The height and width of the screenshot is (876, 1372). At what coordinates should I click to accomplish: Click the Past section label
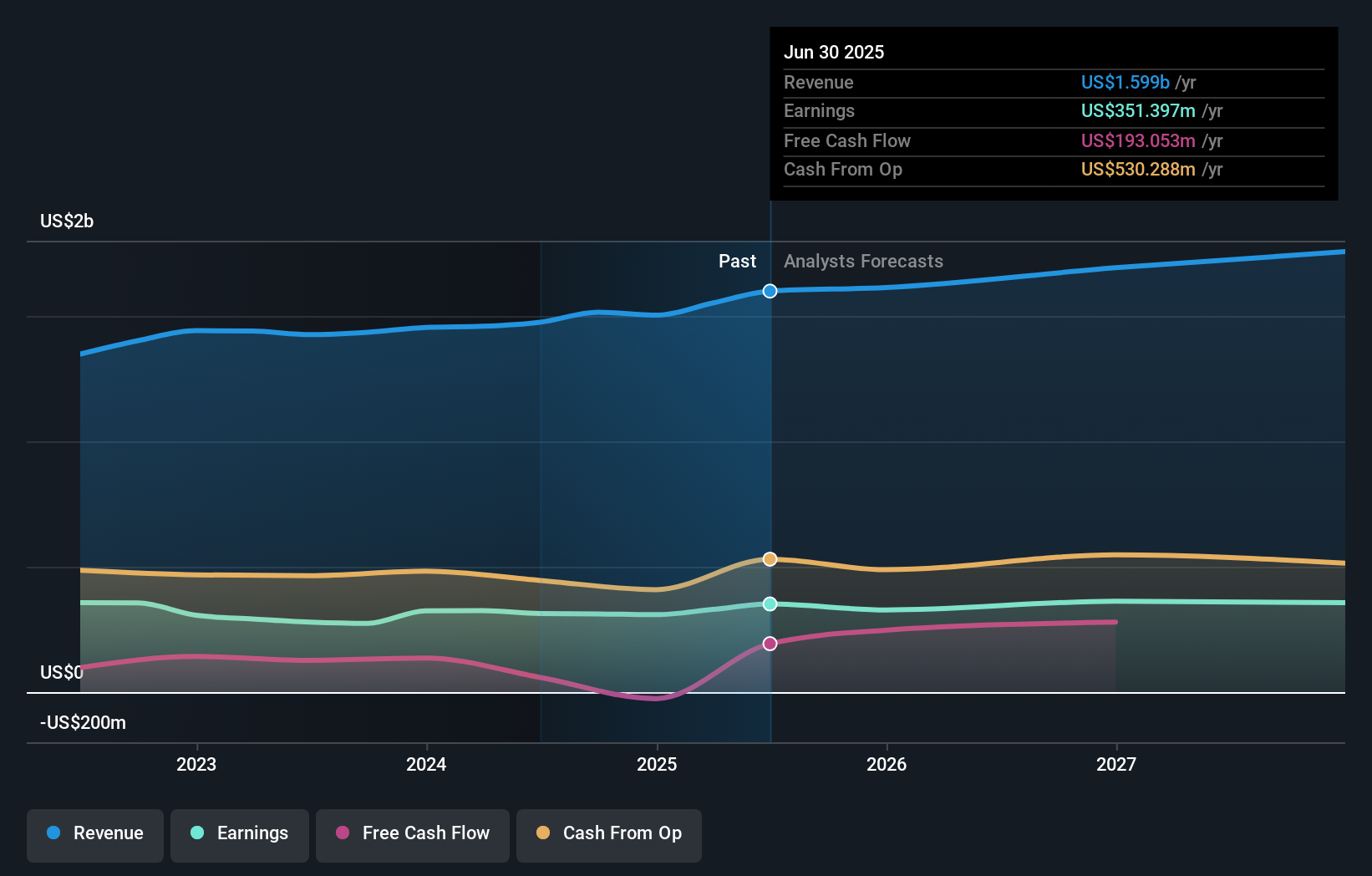[737, 261]
